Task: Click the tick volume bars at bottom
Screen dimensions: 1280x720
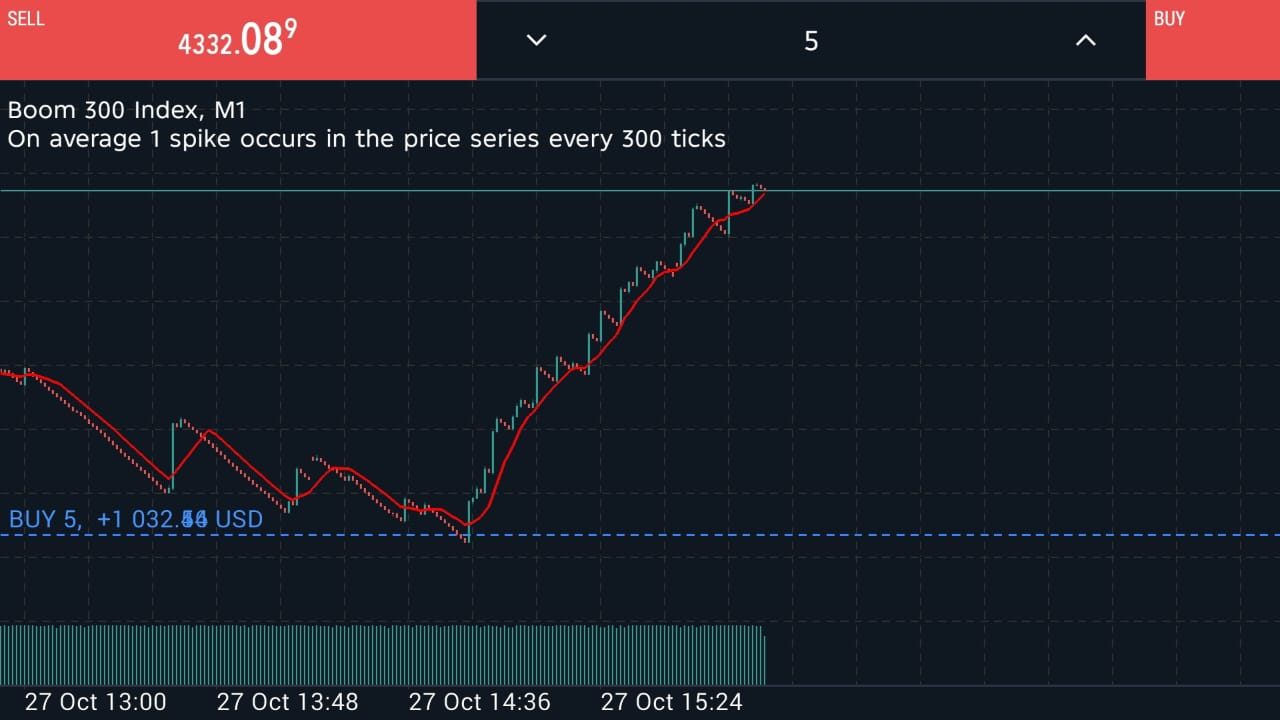Action: click(383, 655)
